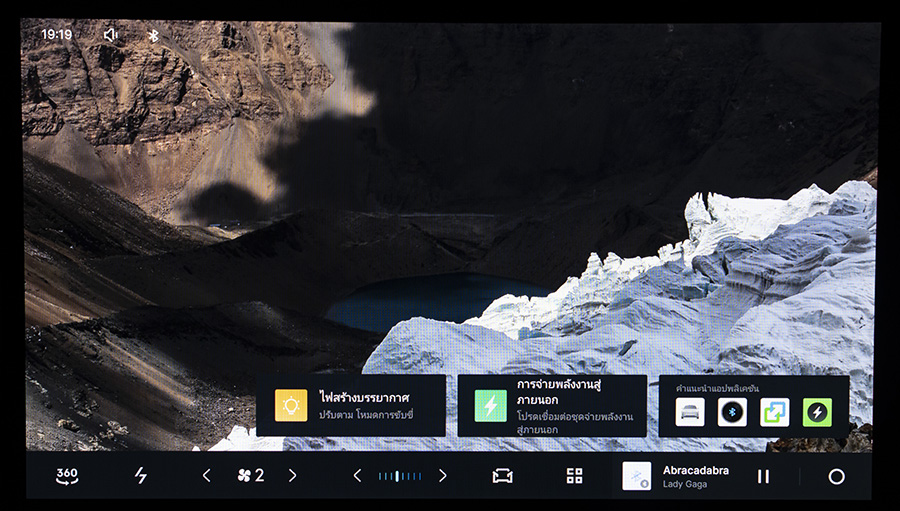900x511 pixels.
Task: Pause the song Abracadabra
Action: (x=763, y=477)
